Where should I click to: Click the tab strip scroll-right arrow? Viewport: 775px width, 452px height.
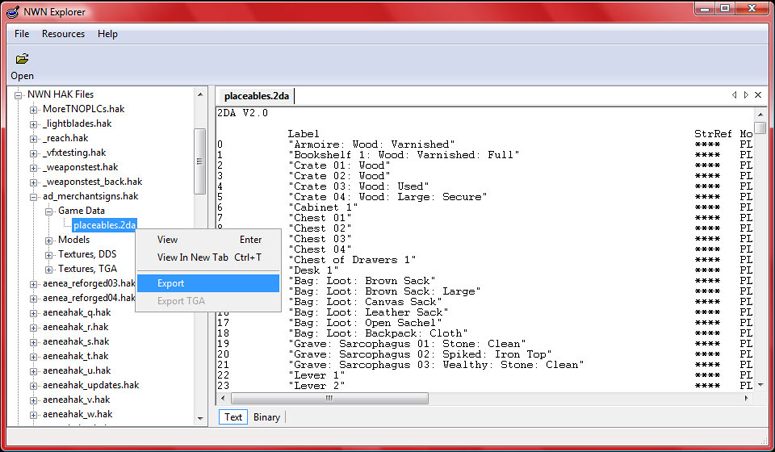click(x=746, y=95)
